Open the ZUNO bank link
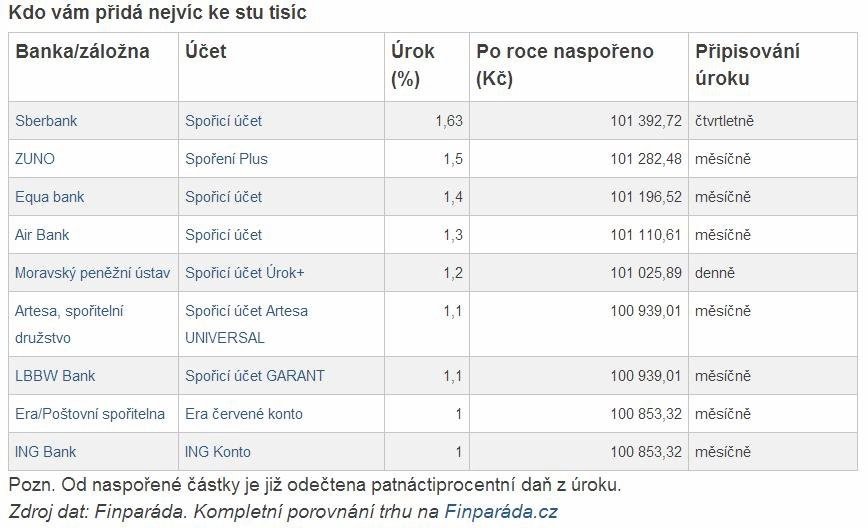 (35, 159)
